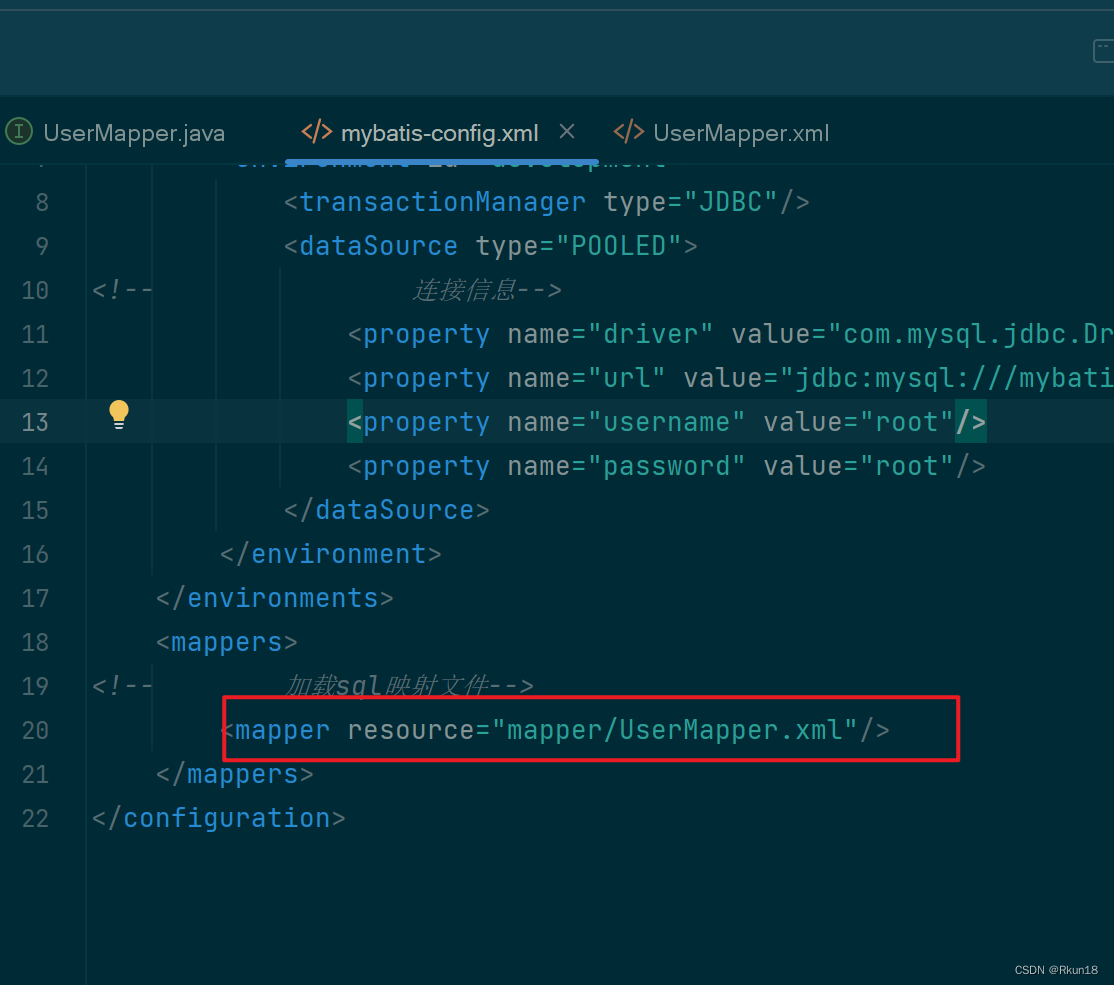Switch to the UserMapper.xml tab

click(741, 132)
